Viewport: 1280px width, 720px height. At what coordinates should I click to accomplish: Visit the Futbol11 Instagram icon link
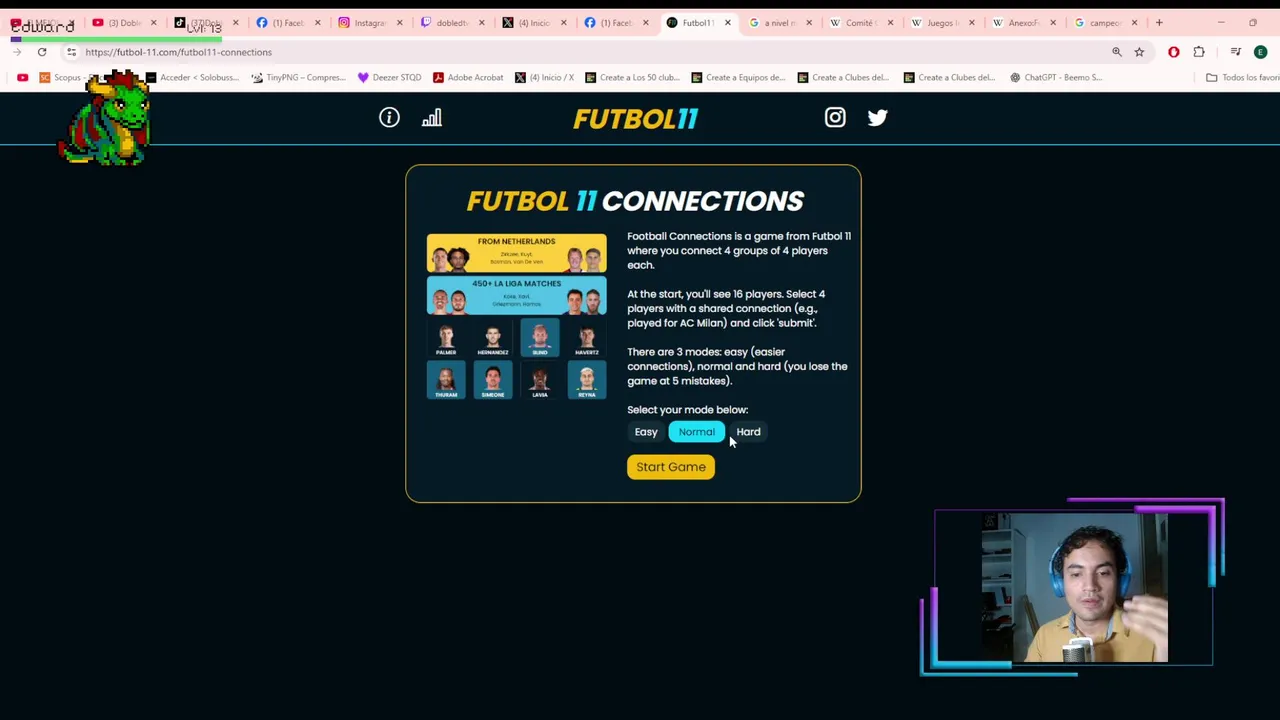coord(835,118)
